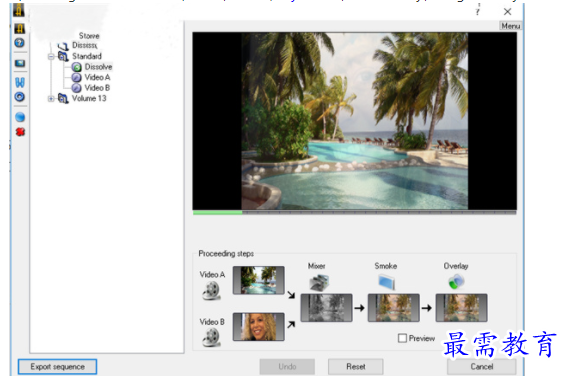Click the Video A palm pool thumbnail
This screenshot has width=565, height=376.
point(258,280)
